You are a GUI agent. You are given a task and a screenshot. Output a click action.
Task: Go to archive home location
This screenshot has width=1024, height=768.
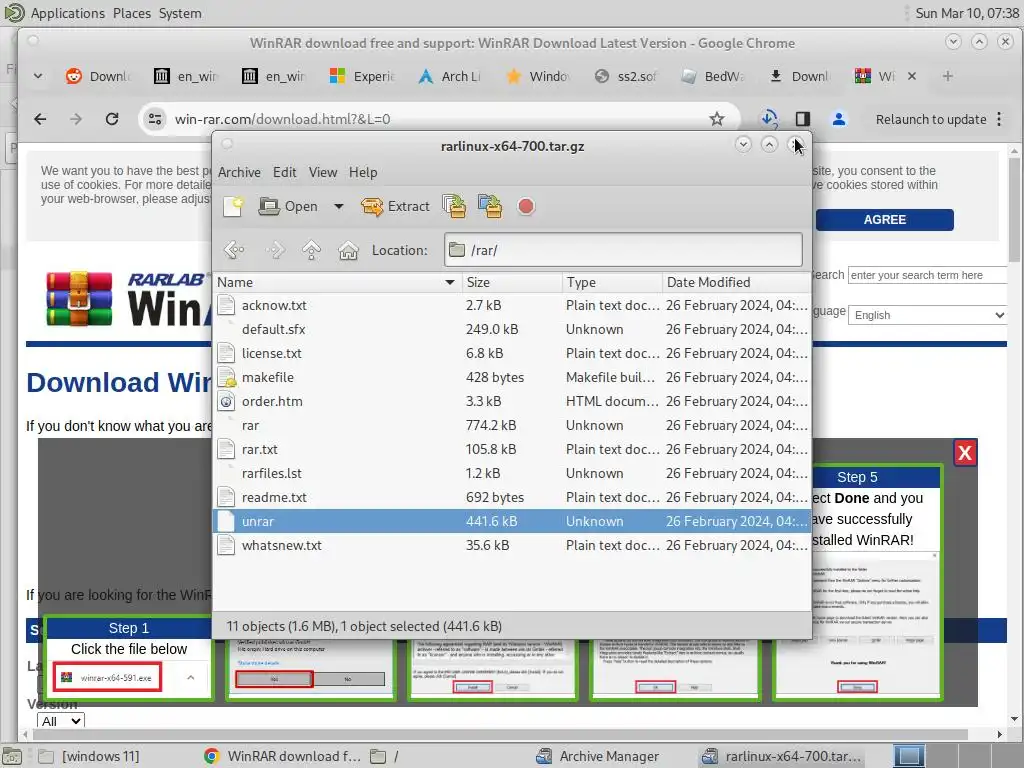[x=348, y=250]
